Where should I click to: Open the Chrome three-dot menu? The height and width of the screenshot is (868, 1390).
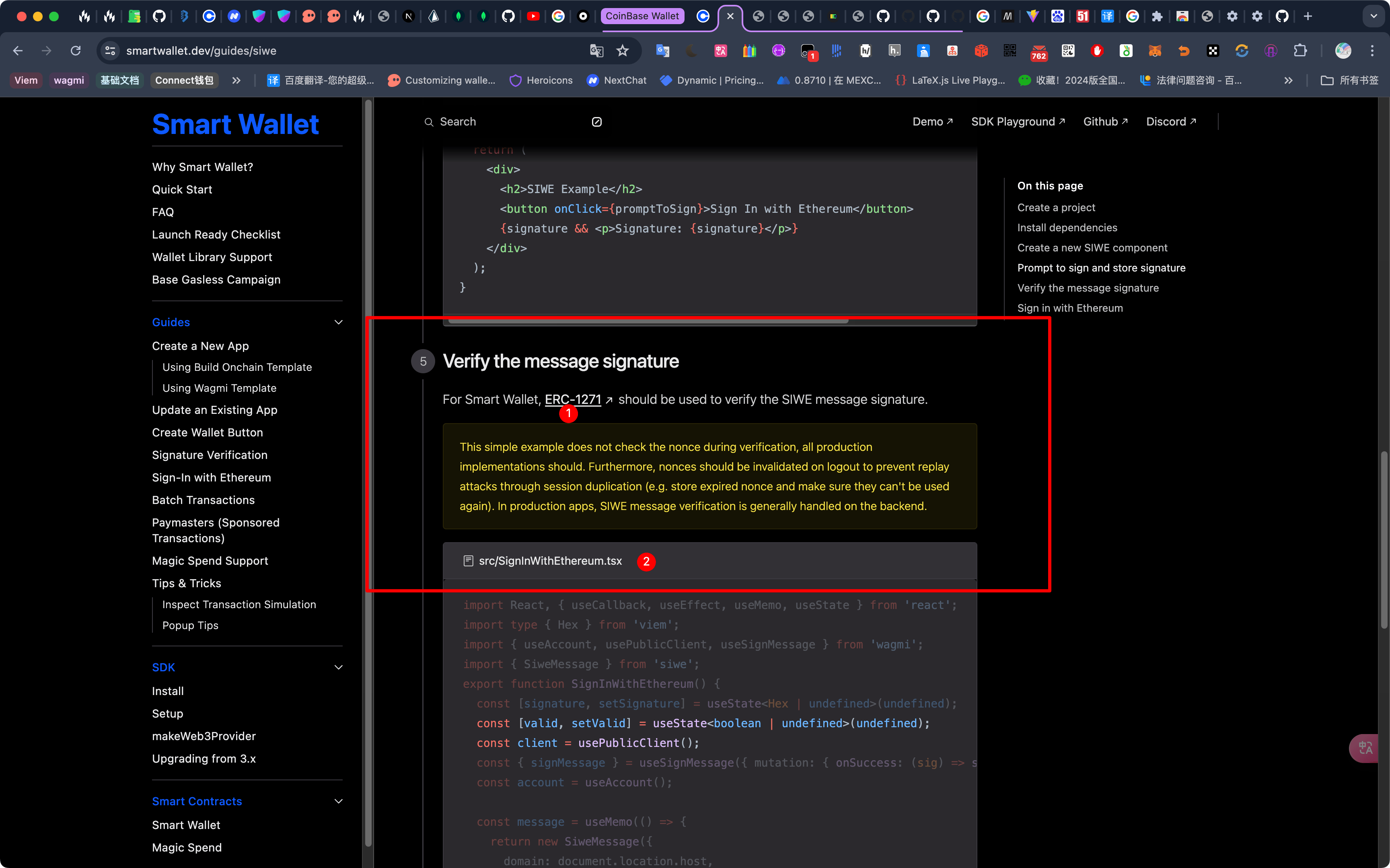click(x=1372, y=51)
